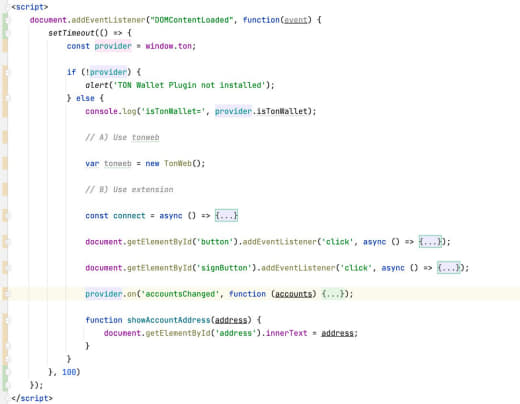Click gutter fold marker beside 'if (!provider)' line
This screenshot has height=404, width=520.
(6, 72)
